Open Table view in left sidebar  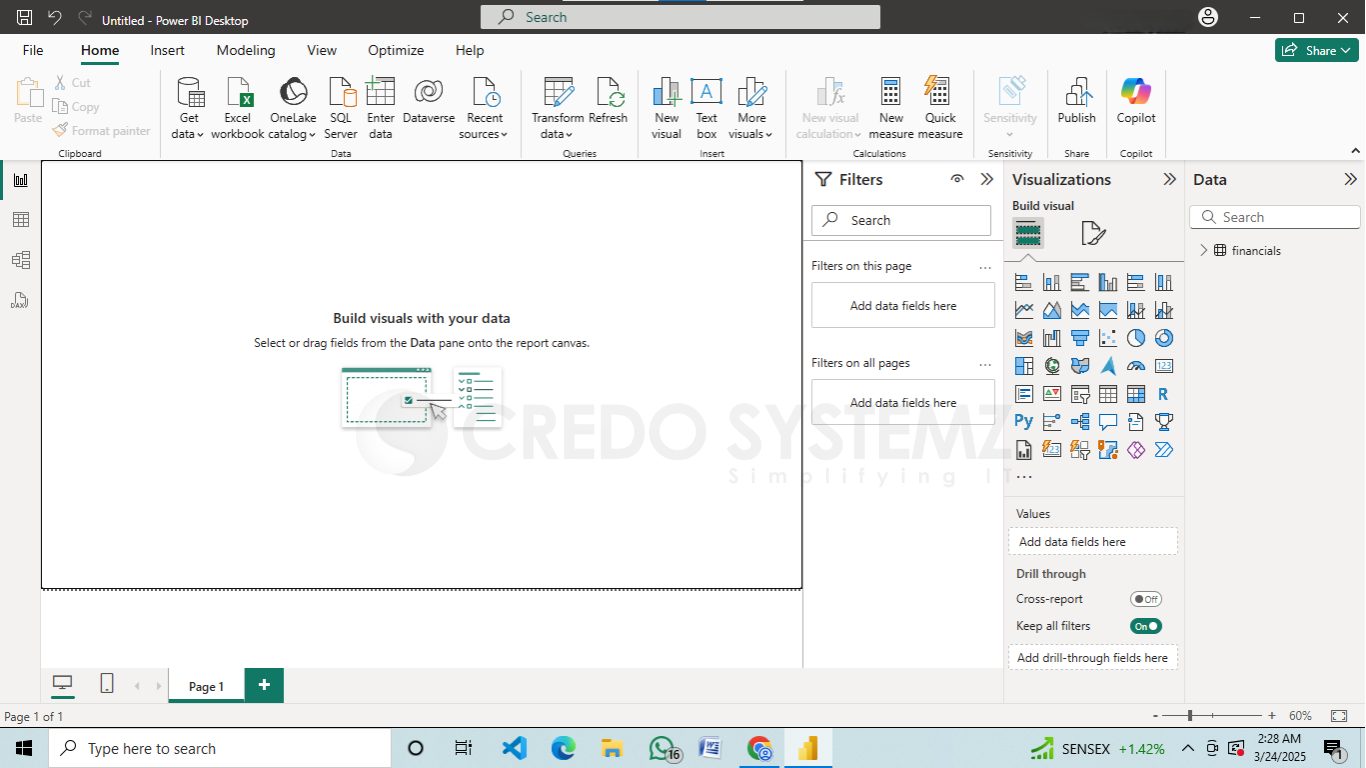(20, 220)
